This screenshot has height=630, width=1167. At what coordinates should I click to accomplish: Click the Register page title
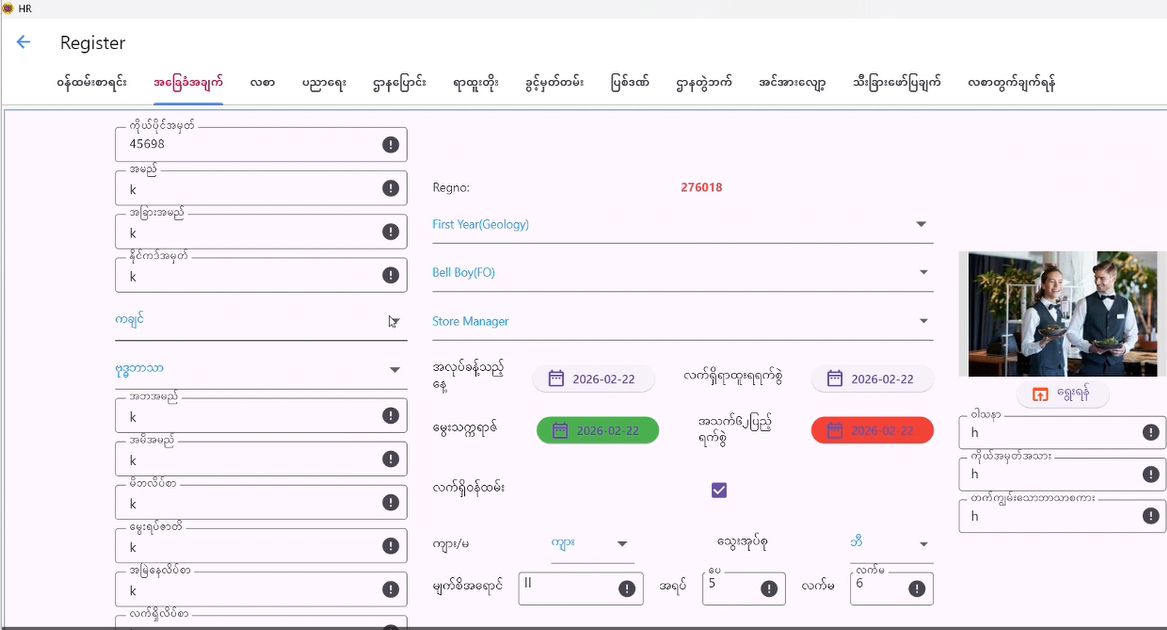(92, 43)
